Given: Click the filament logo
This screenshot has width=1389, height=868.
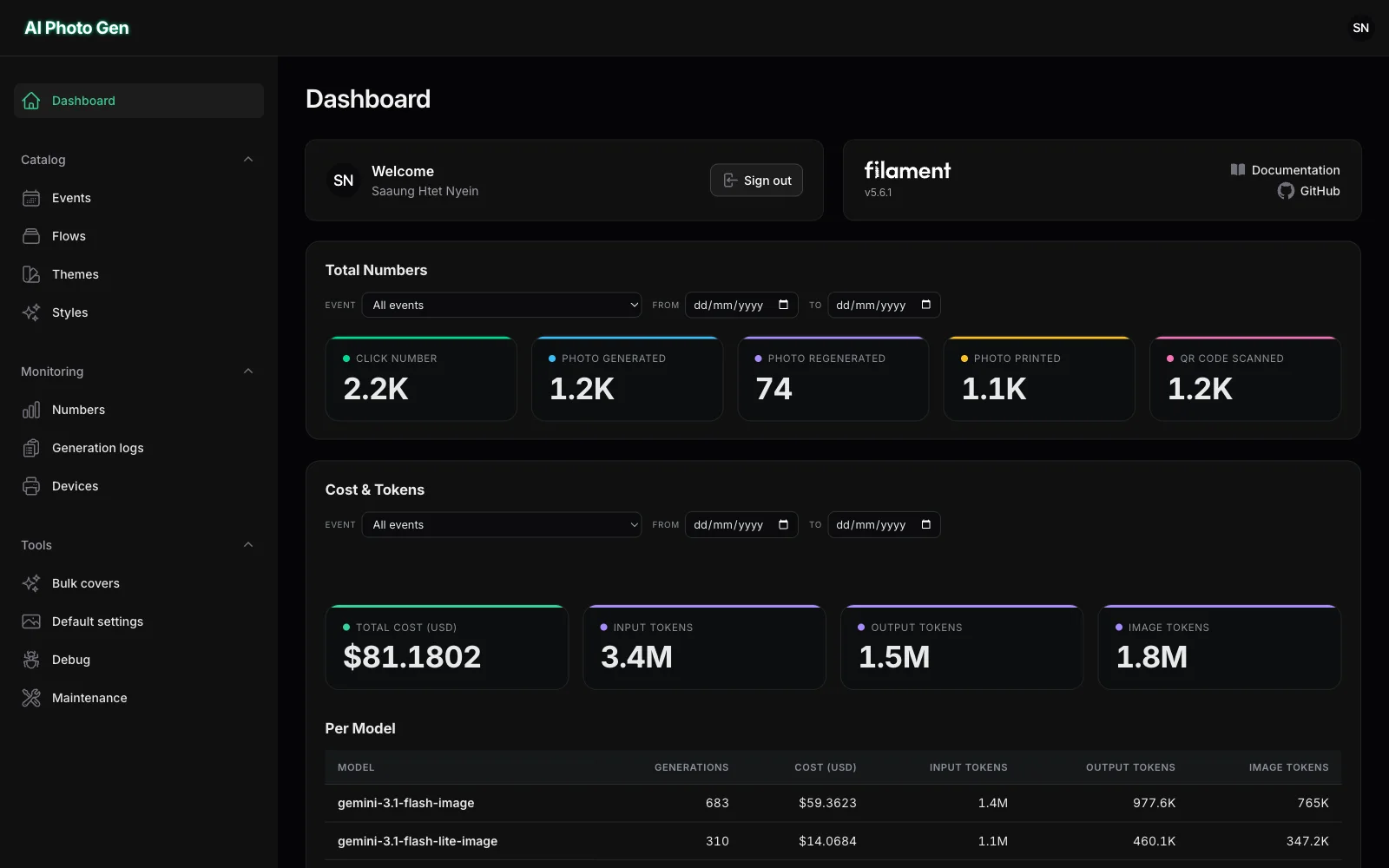Looking at the screenshot, I should coord(907,170).
